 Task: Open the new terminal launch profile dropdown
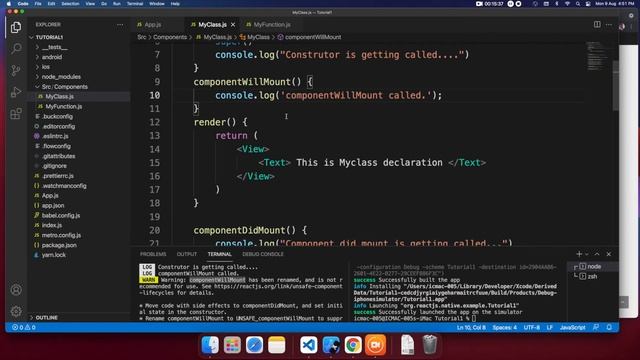(x=587, y=254)
